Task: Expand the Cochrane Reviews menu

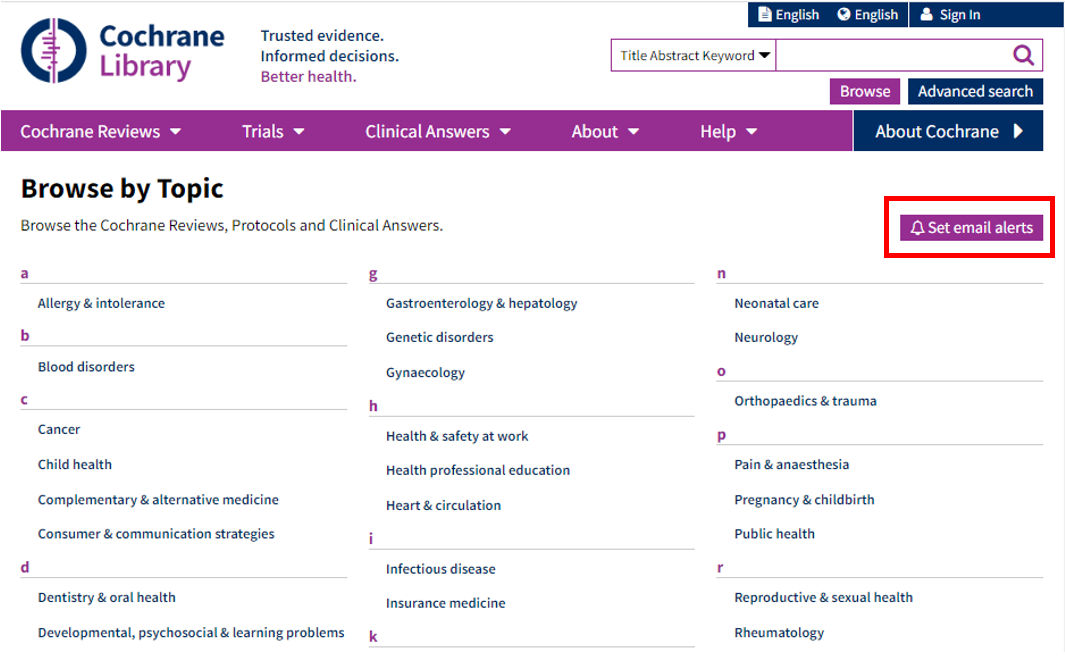Action: click(99, 131)
